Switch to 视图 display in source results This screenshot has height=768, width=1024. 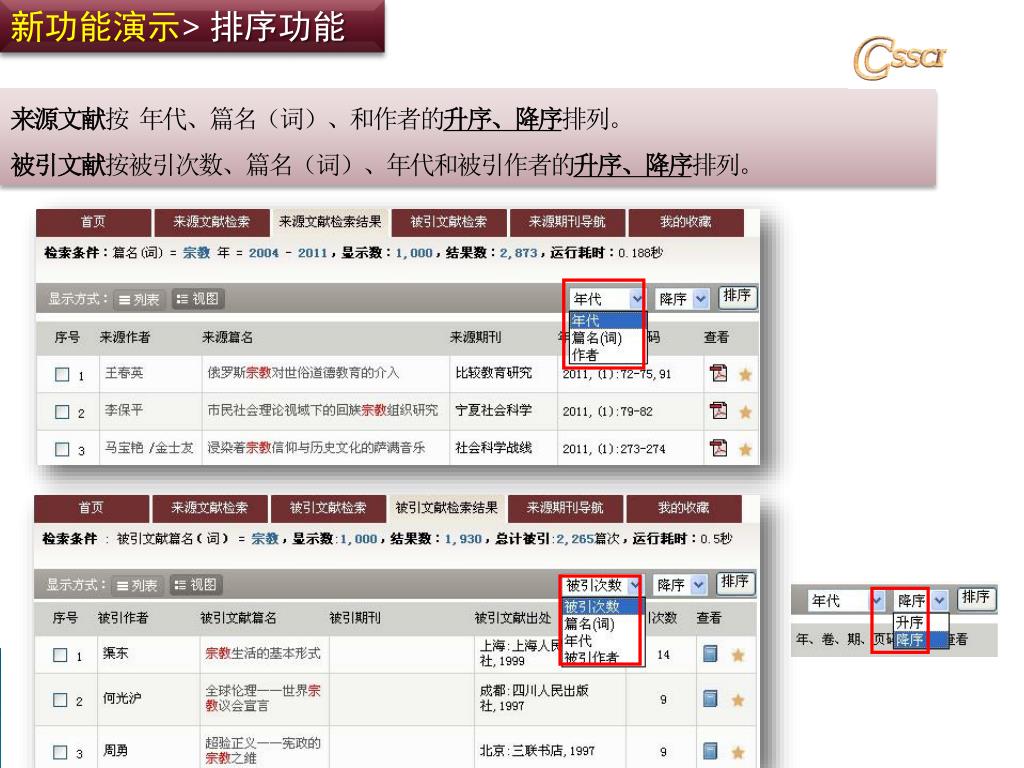pos(198,298)
